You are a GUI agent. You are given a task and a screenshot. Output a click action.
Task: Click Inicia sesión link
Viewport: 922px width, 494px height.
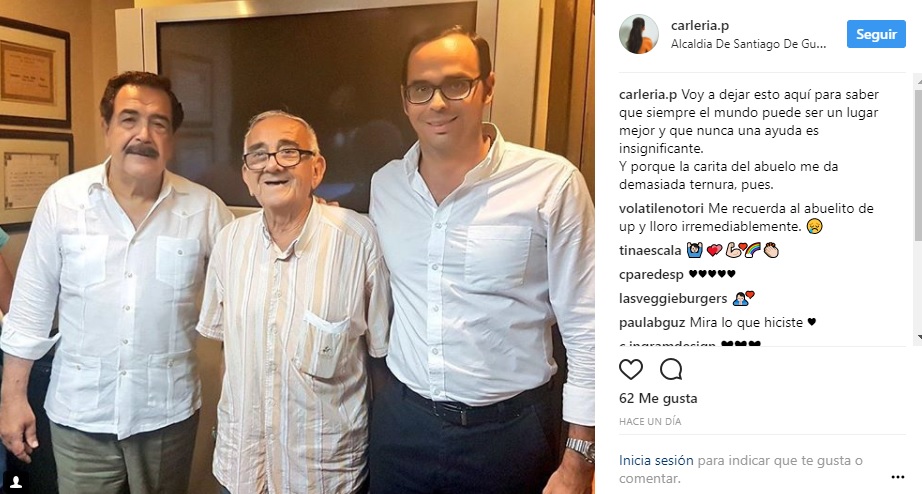pos(656,460)
